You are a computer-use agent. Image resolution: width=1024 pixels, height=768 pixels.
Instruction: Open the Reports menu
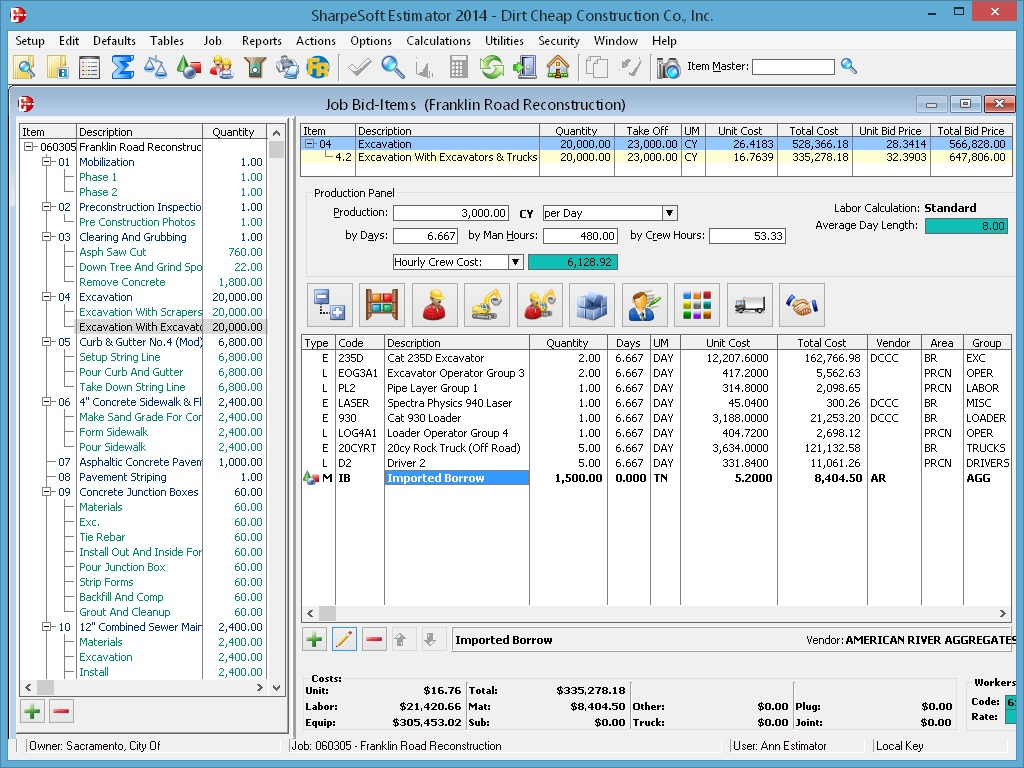point(261,41)
